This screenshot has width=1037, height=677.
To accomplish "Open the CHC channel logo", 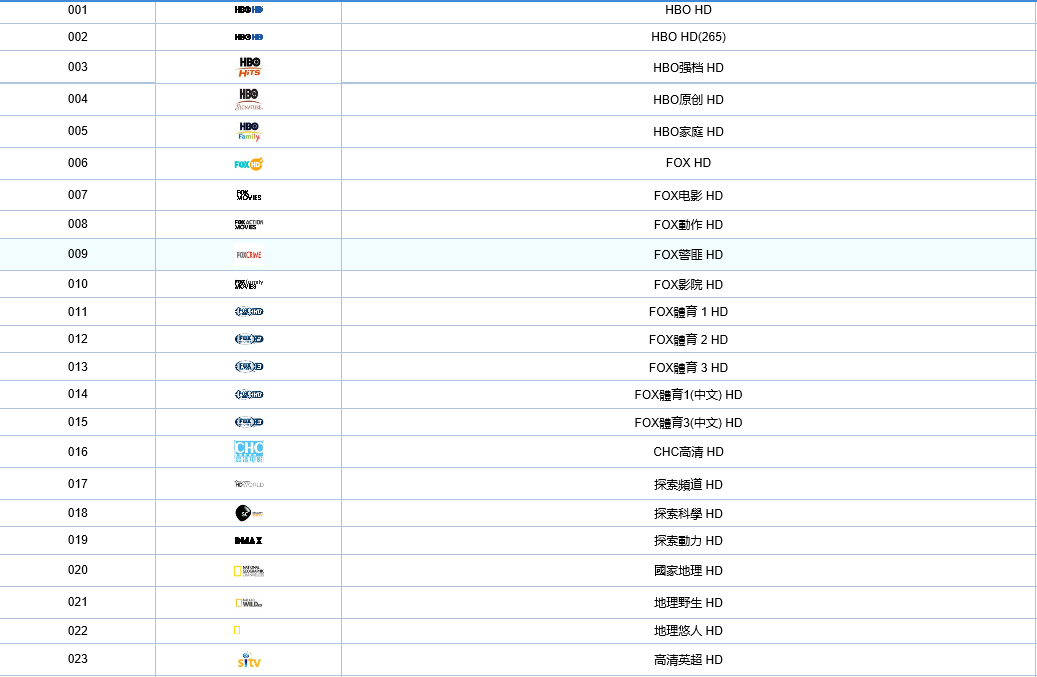I will tap(249, 452).
